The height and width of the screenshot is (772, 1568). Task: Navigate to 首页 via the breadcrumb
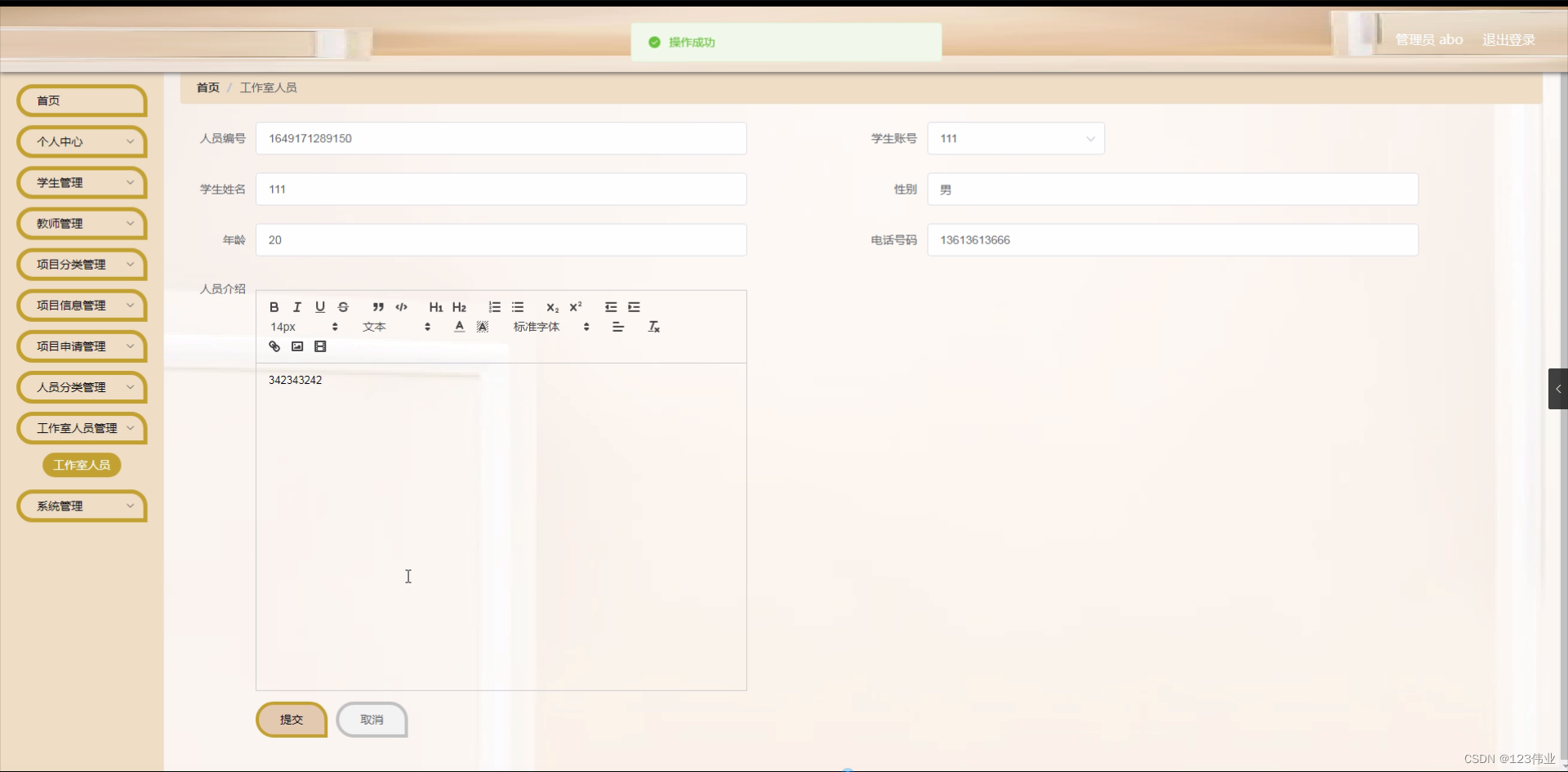[x=207, y=87]
